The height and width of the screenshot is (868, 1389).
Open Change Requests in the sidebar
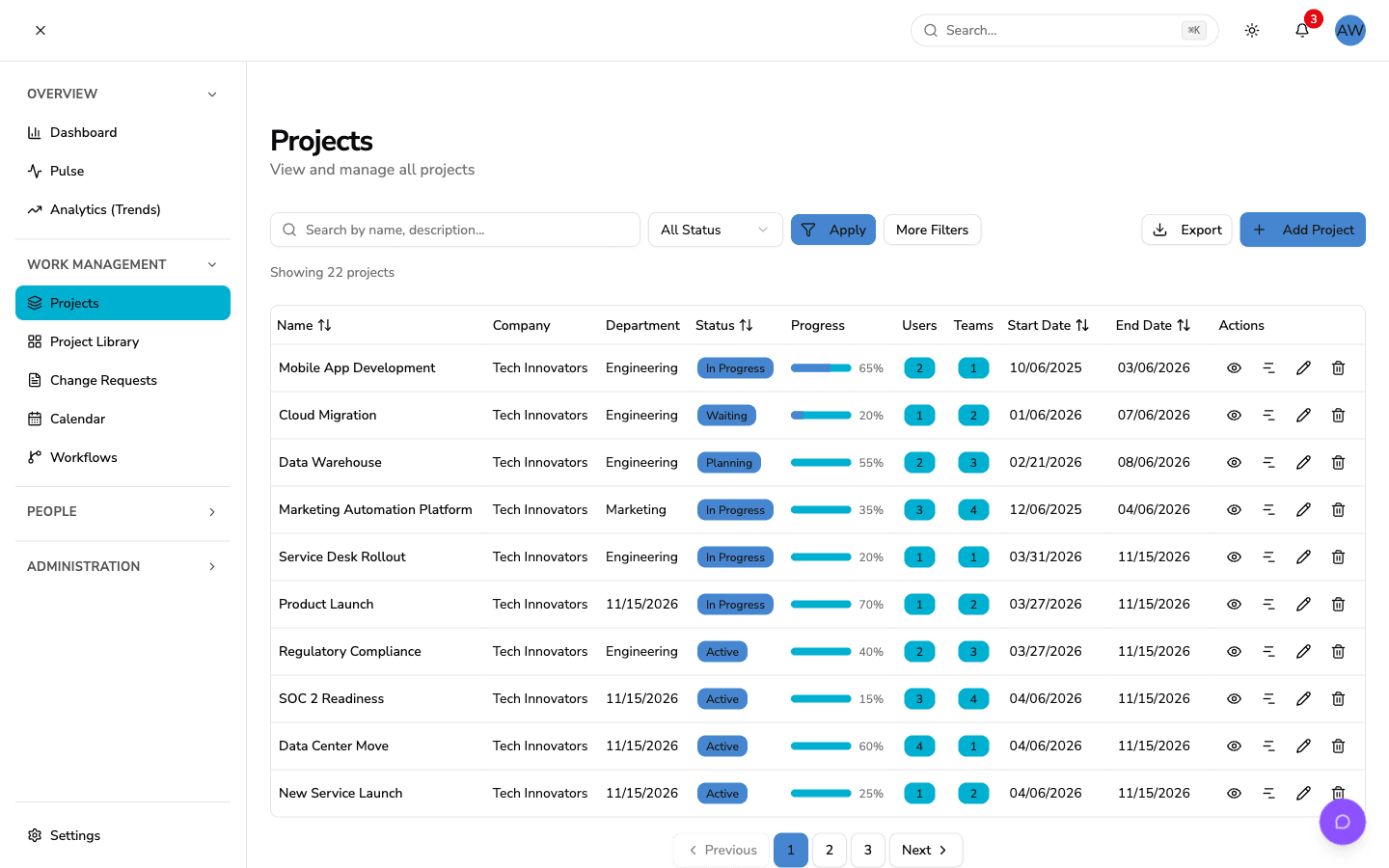pos(123,380)
